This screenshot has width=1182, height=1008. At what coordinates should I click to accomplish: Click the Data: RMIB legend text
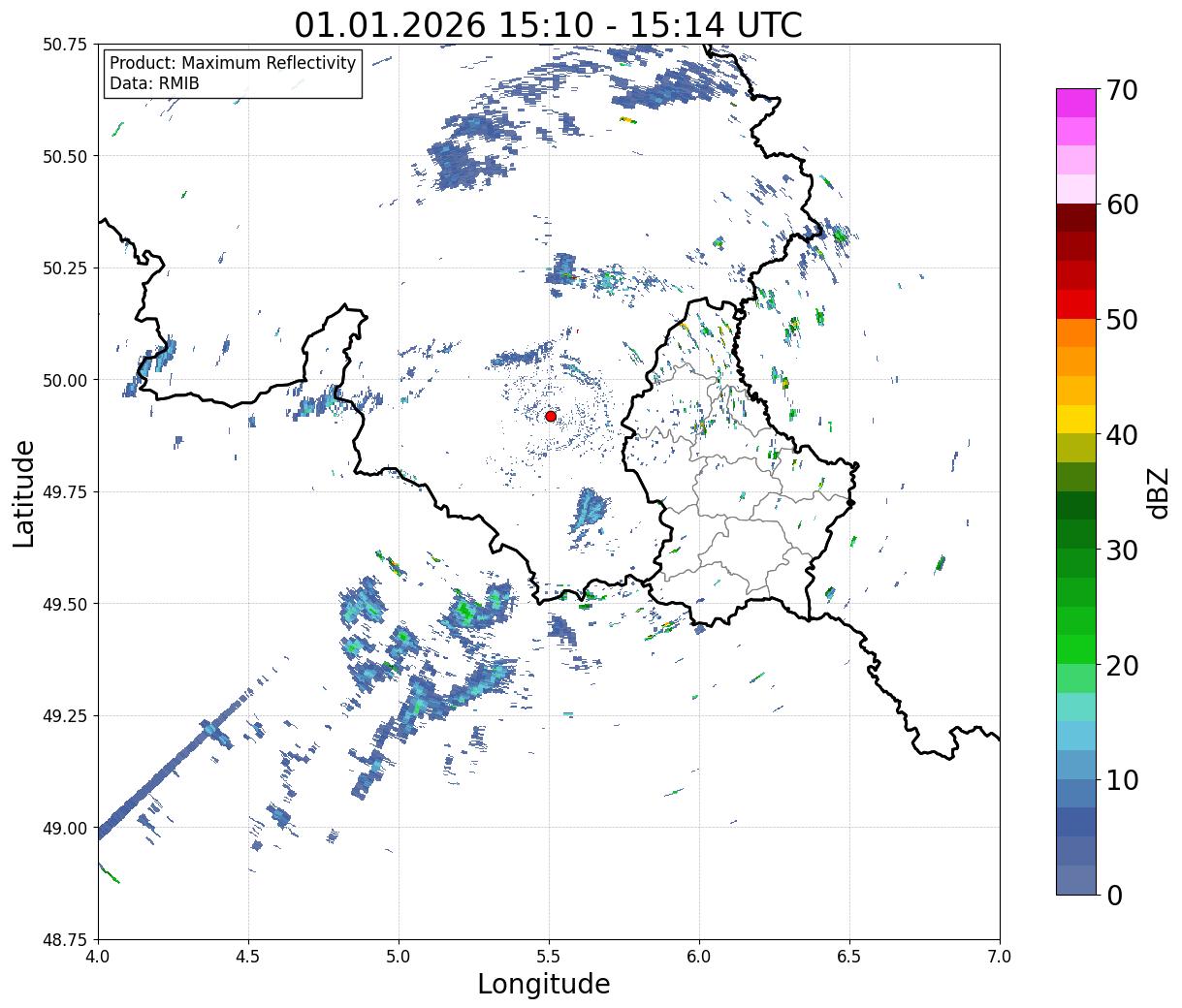tap(154, 83)
